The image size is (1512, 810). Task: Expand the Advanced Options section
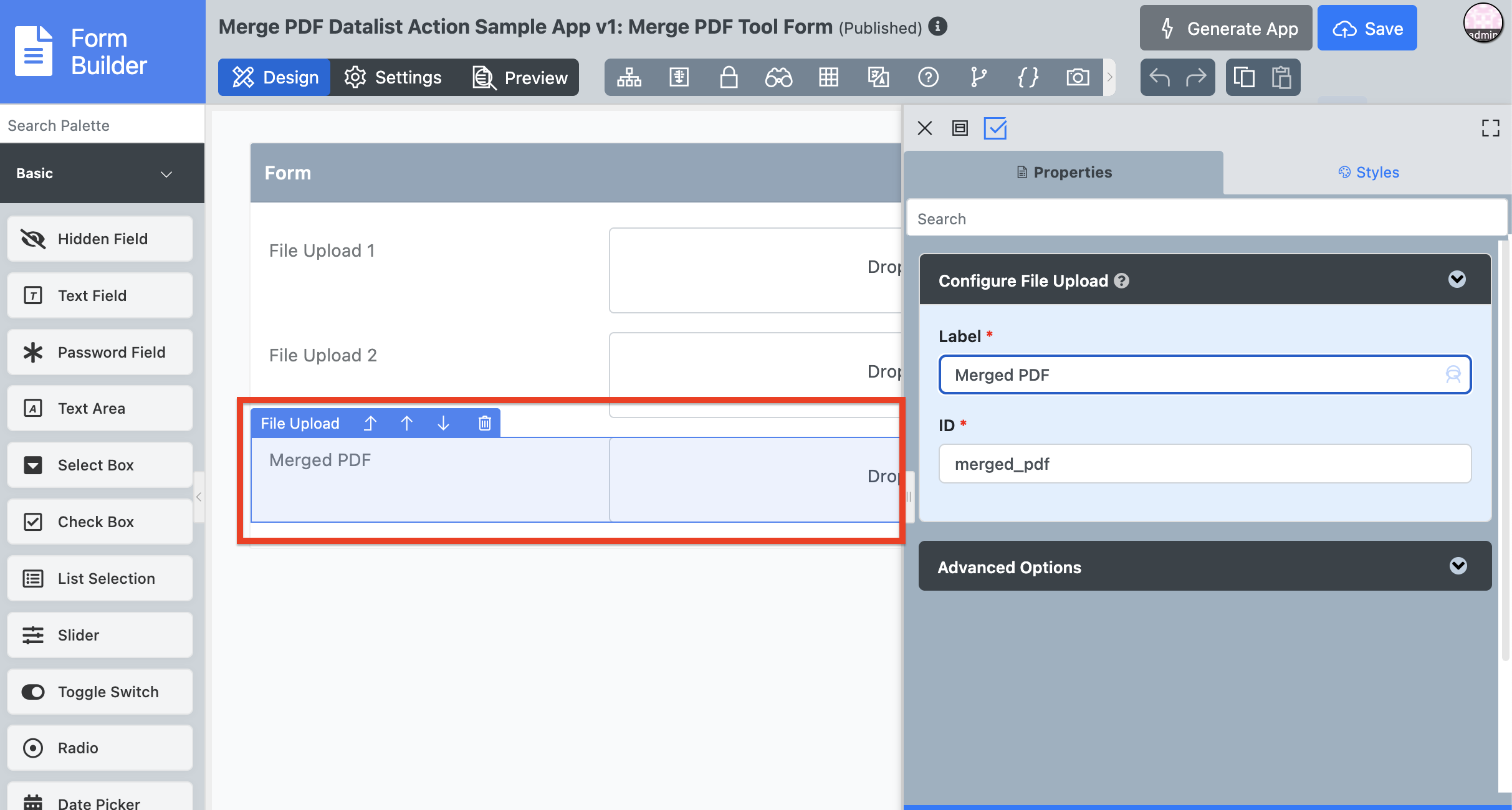(1457, 566)
